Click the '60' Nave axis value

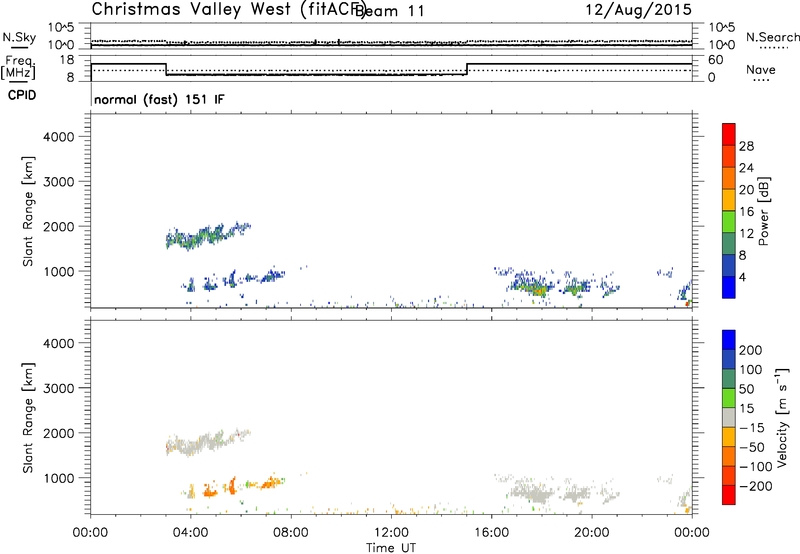716,60
